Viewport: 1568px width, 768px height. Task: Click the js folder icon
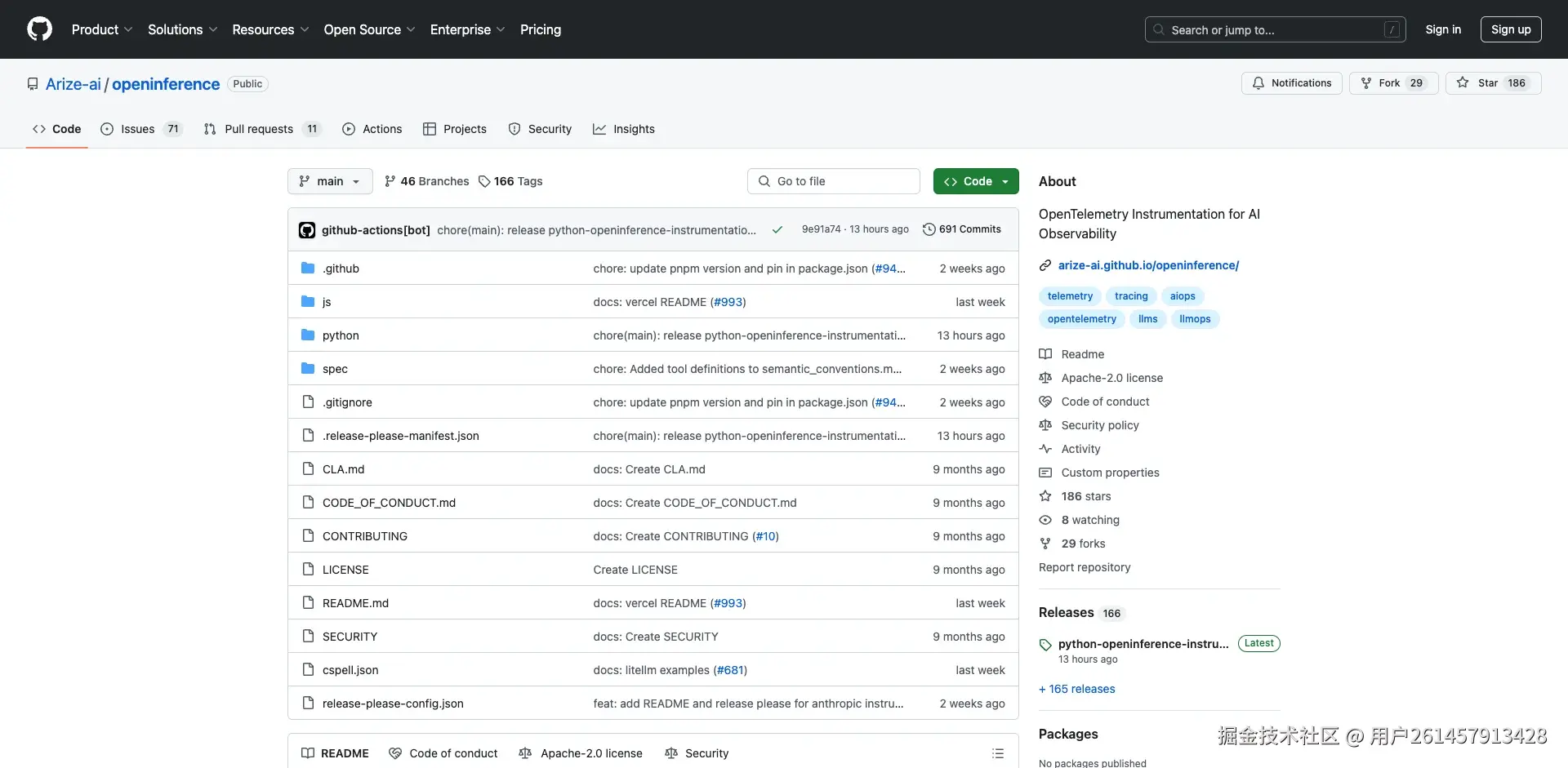click(308, 302)
